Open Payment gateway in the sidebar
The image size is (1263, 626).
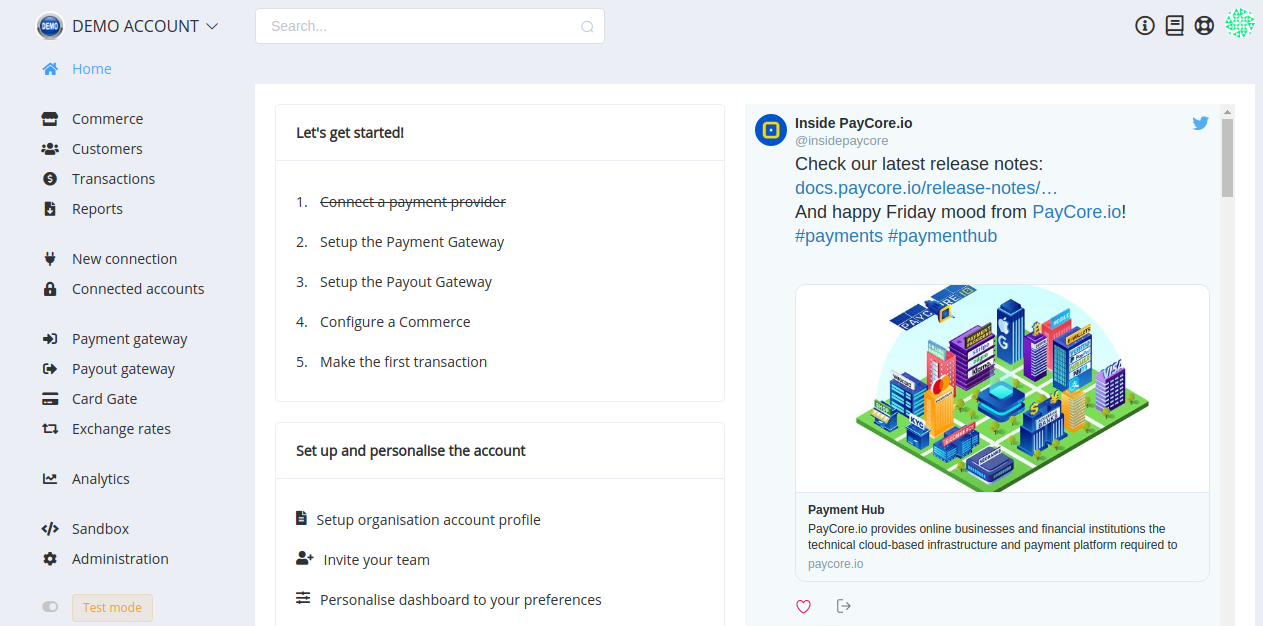(x=130, y=339)
